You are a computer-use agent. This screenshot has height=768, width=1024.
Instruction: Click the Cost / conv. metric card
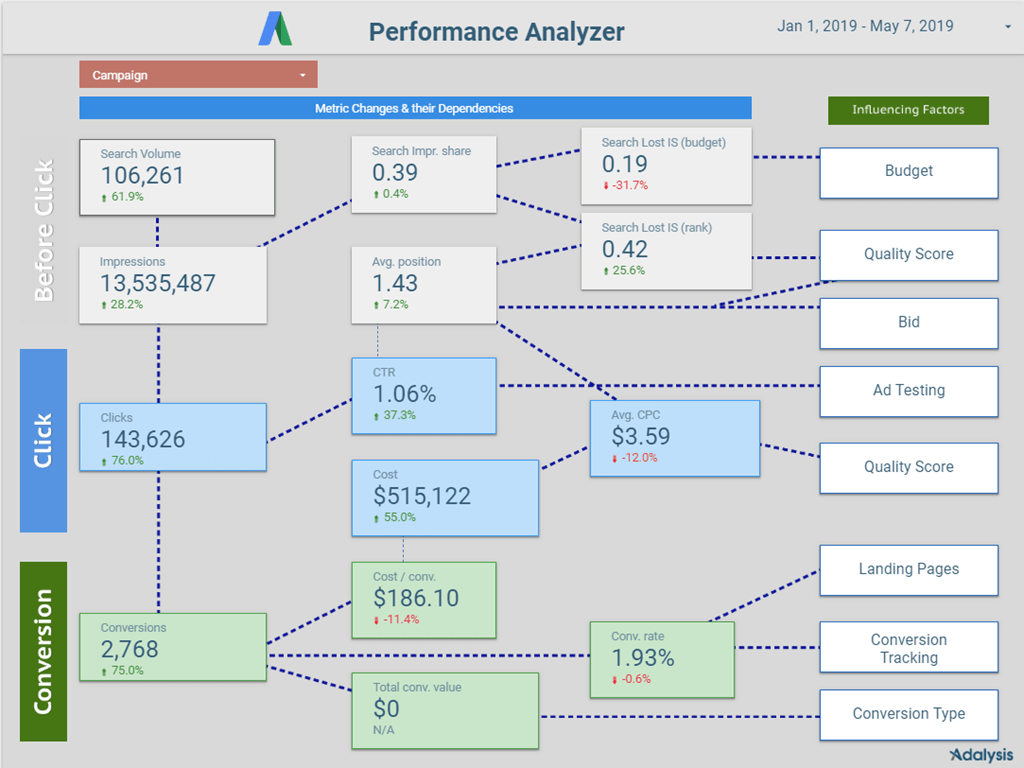pyautogui.click(x=423, y=600)
